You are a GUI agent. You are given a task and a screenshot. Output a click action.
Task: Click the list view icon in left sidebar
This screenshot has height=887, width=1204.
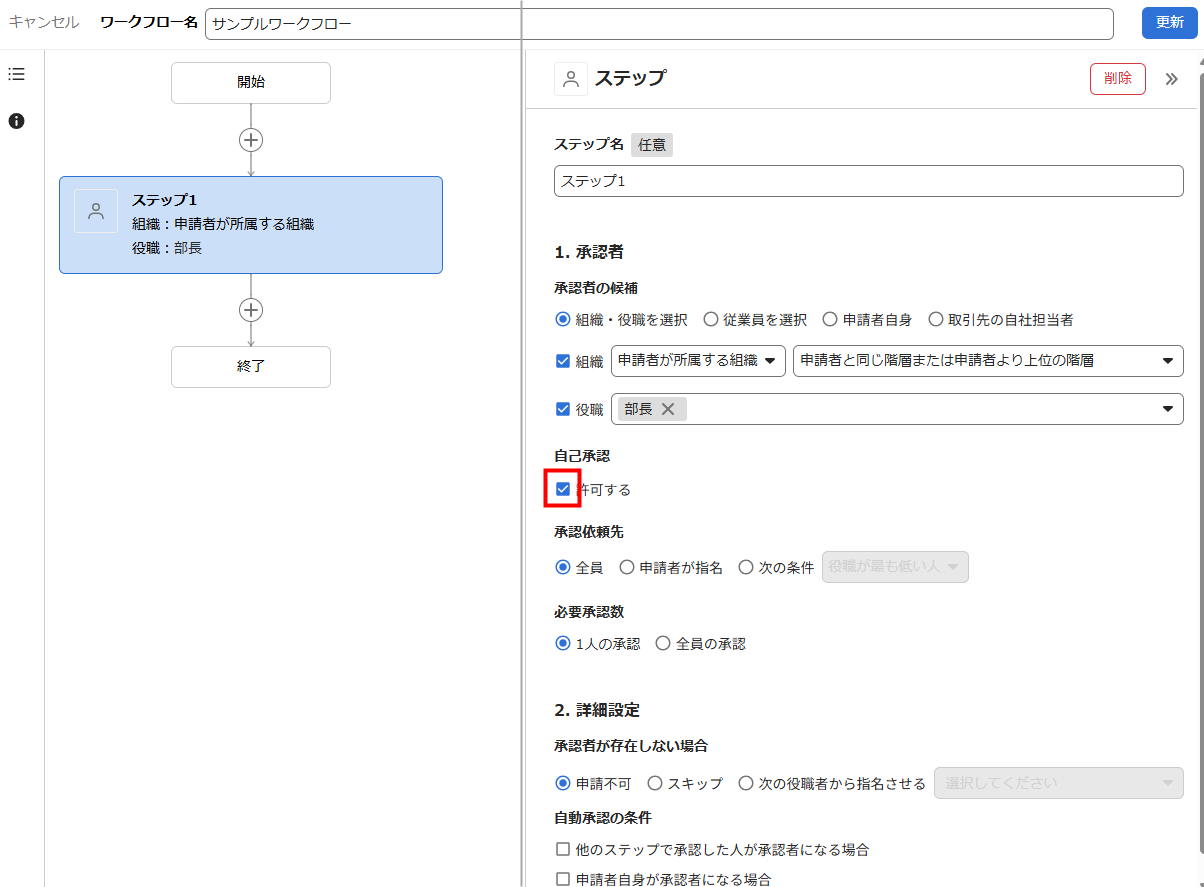(x=16, y=74)
